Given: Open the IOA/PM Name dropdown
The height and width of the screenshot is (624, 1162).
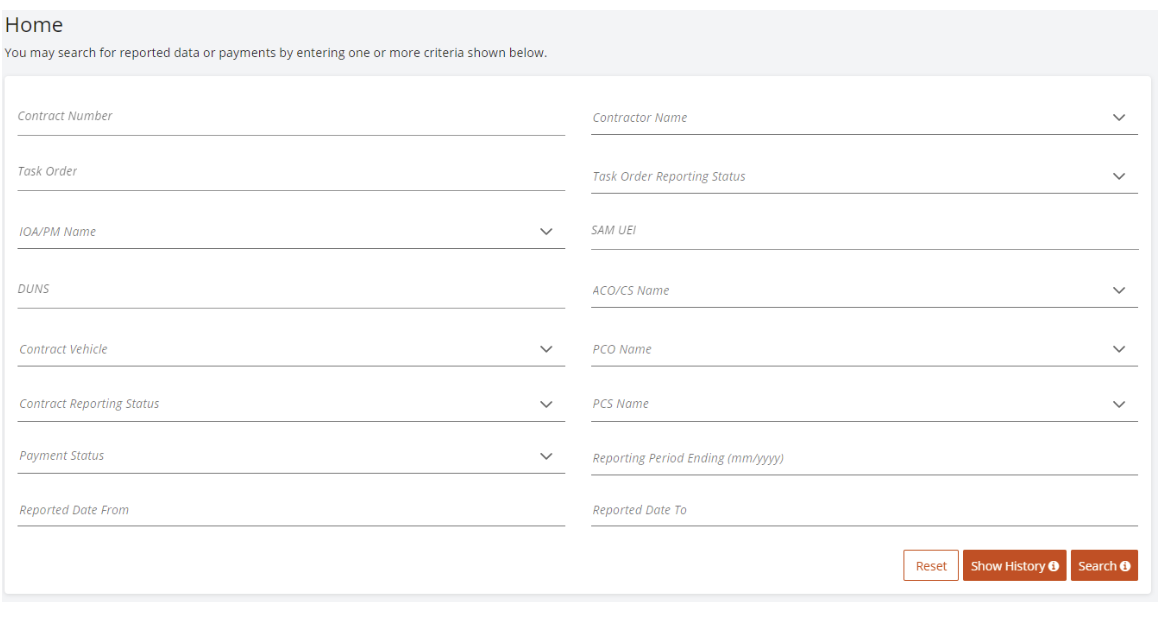Looking at the screenshot, I should click(290, 232).
